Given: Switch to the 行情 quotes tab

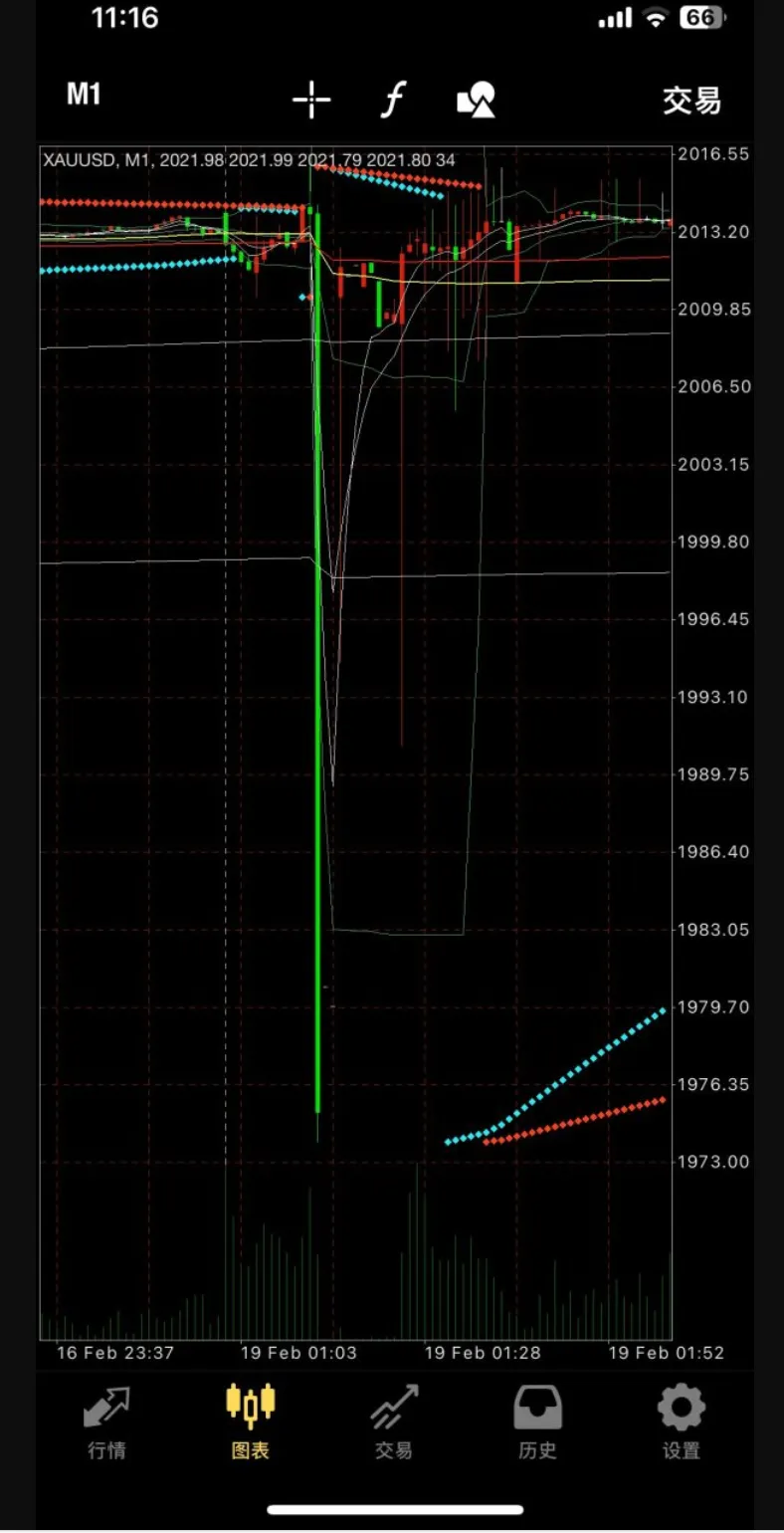Looking at the screenshot, I should tap(106, 1423).
